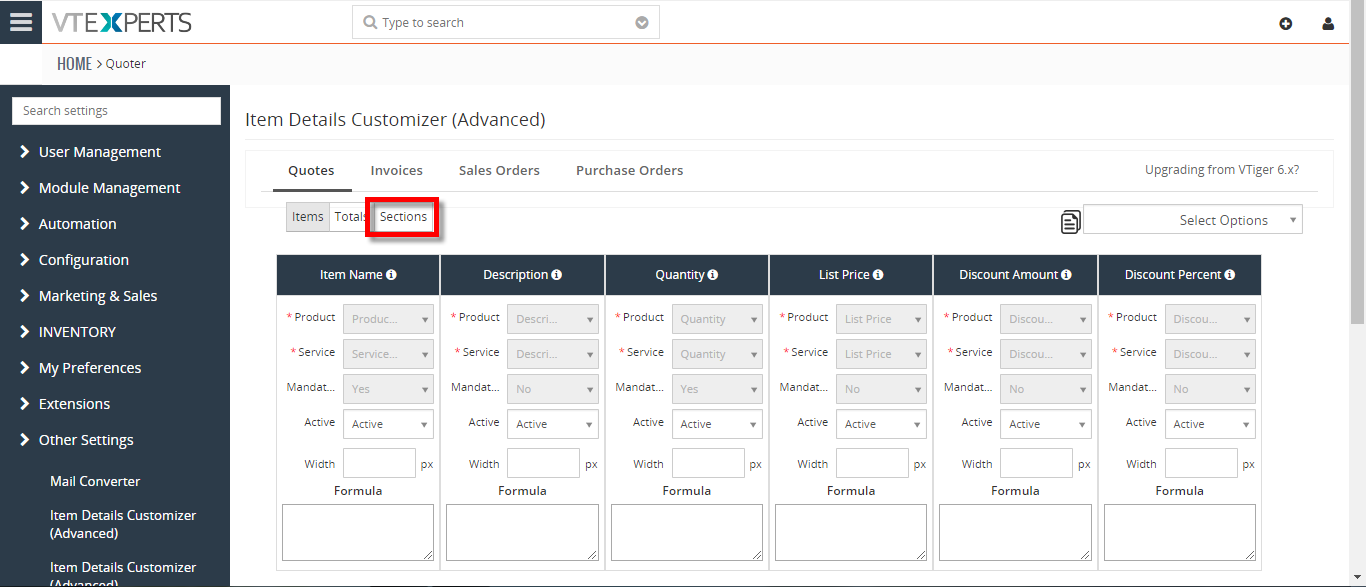Expand Extensions section

(74, 404)
